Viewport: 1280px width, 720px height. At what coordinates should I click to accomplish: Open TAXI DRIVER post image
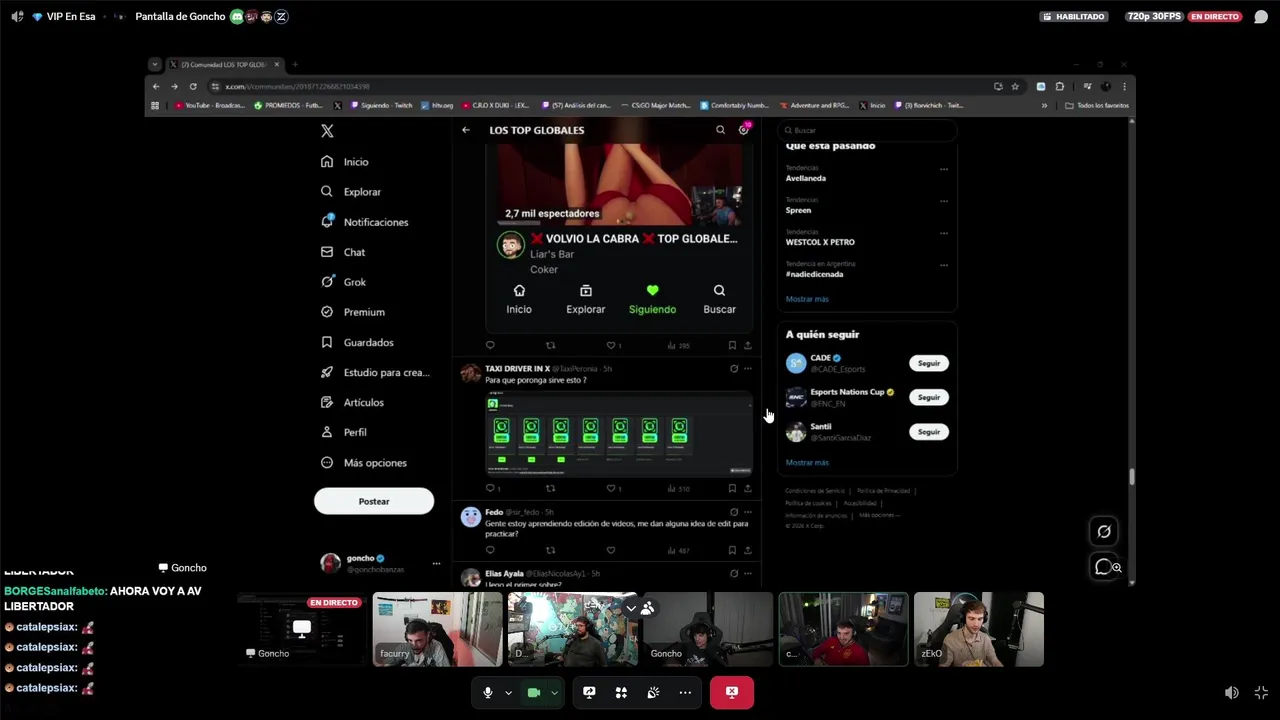point(619,434)
